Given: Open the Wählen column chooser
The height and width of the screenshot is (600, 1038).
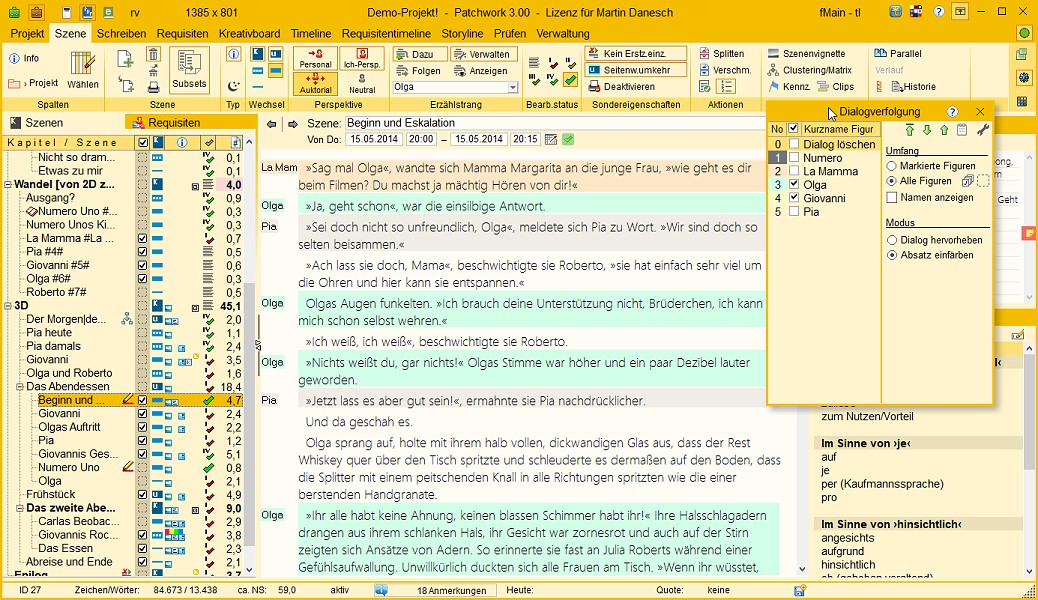Looking at the screenshot, I should tap(83, 70).
